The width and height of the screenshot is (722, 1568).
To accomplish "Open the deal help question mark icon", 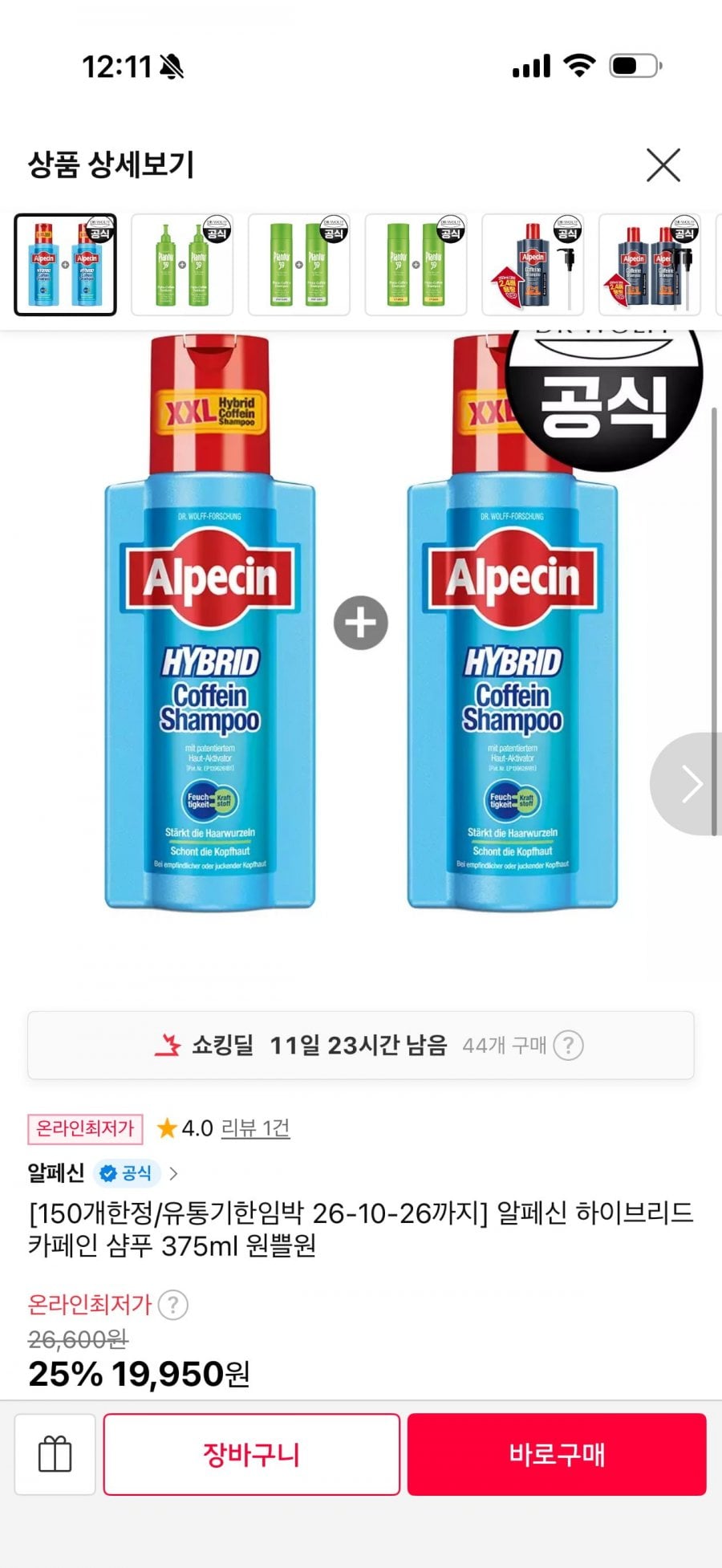I will (568, 1046).
